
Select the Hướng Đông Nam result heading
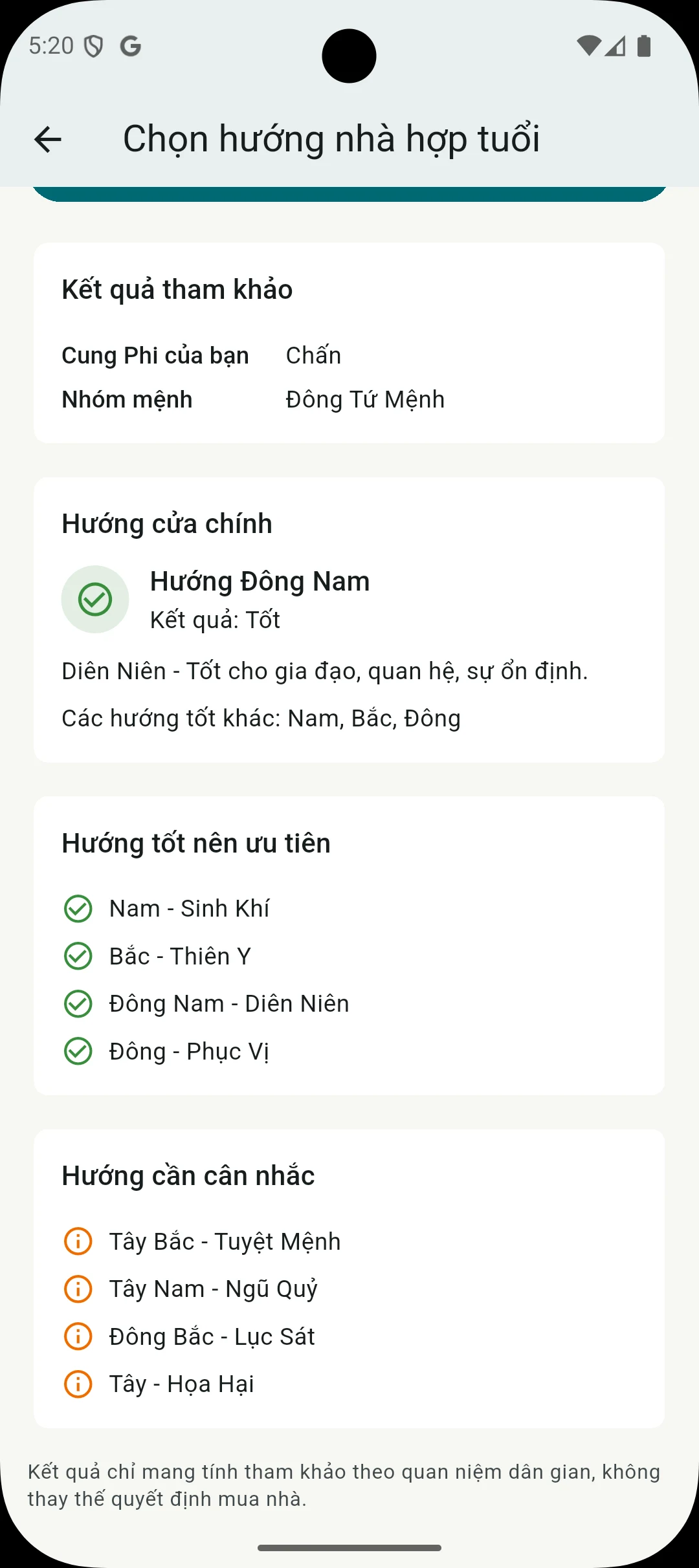point(260,581)
